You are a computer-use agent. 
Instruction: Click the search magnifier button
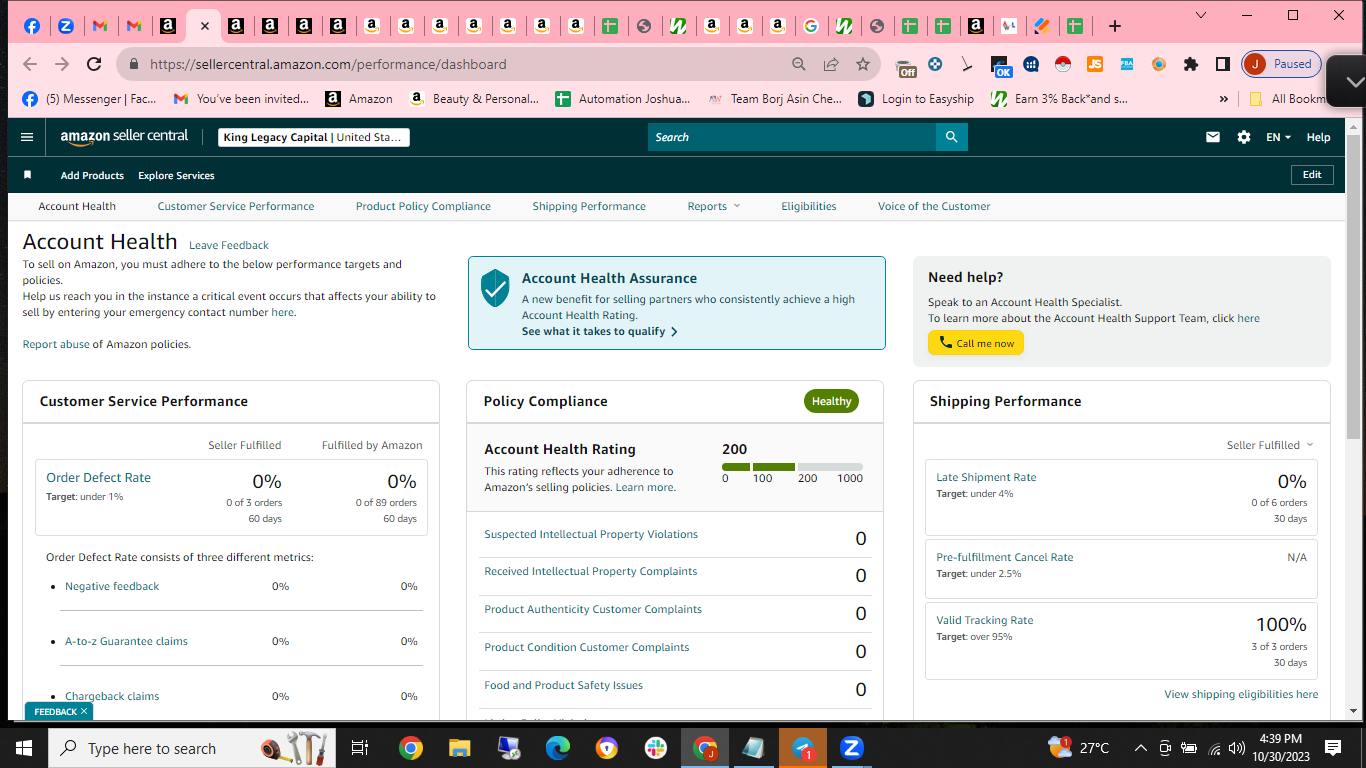(951, 137)
